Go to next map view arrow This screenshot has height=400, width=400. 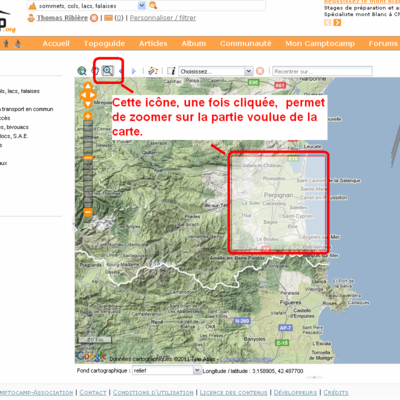[134, 71]
